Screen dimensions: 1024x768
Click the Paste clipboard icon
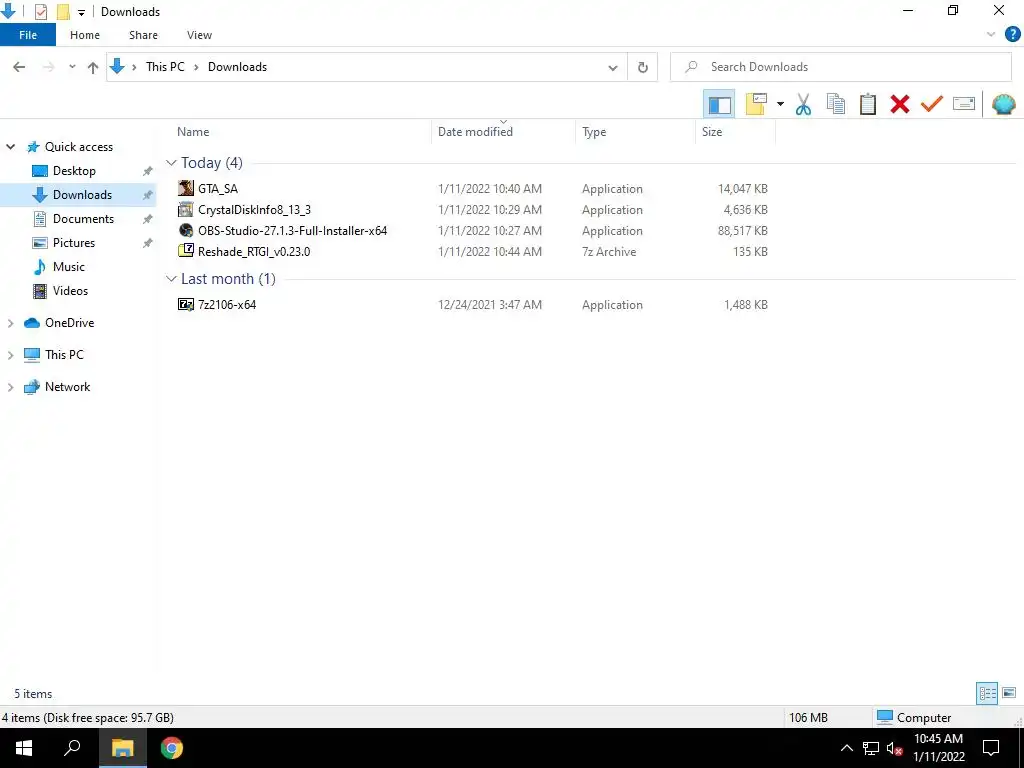pos(867,104)
